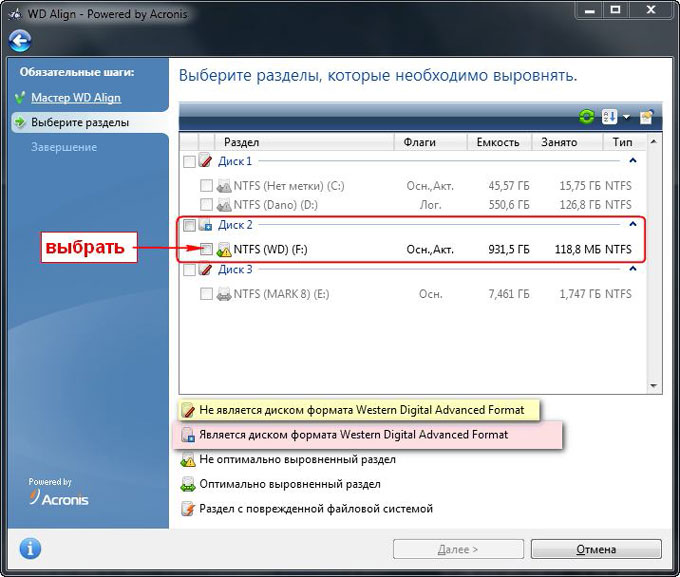
Task: Maximize the WD Align window
Action: [x=615, y=10]
